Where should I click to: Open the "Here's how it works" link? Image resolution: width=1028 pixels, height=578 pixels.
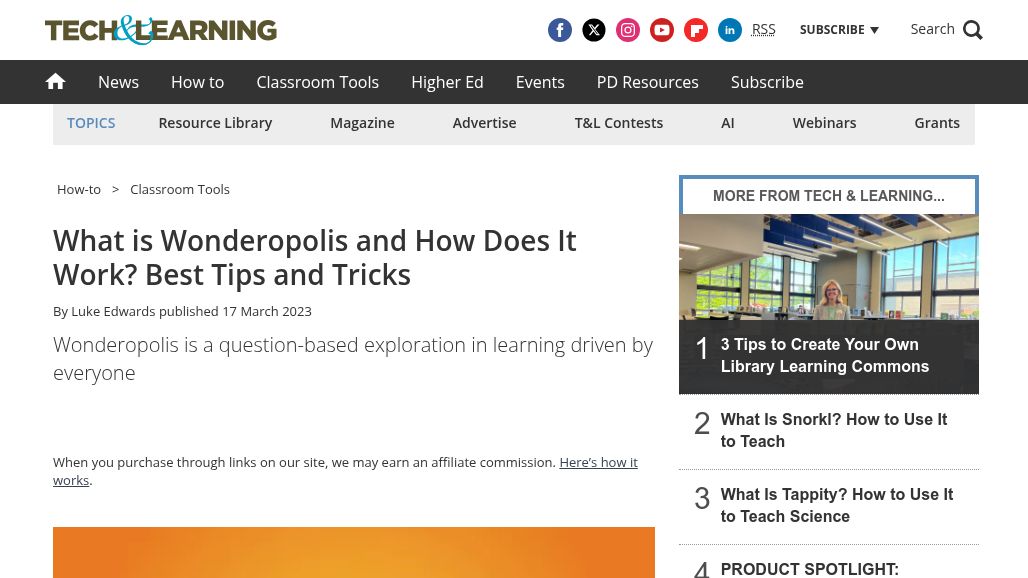[598, 463]
